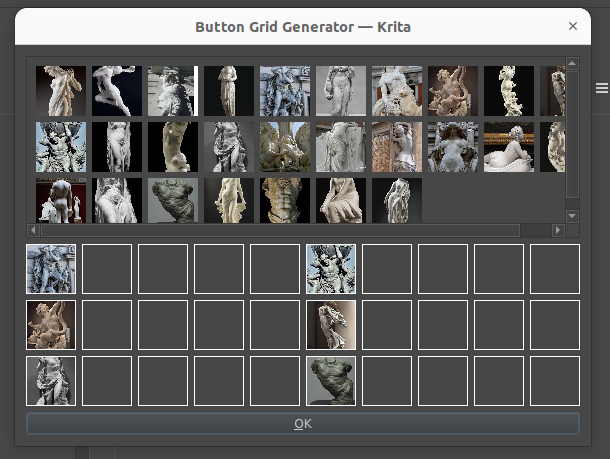The image size is (610, 459).
Task: Click the thumbnail list scroll-down arrow
Action: click(572, 216)
